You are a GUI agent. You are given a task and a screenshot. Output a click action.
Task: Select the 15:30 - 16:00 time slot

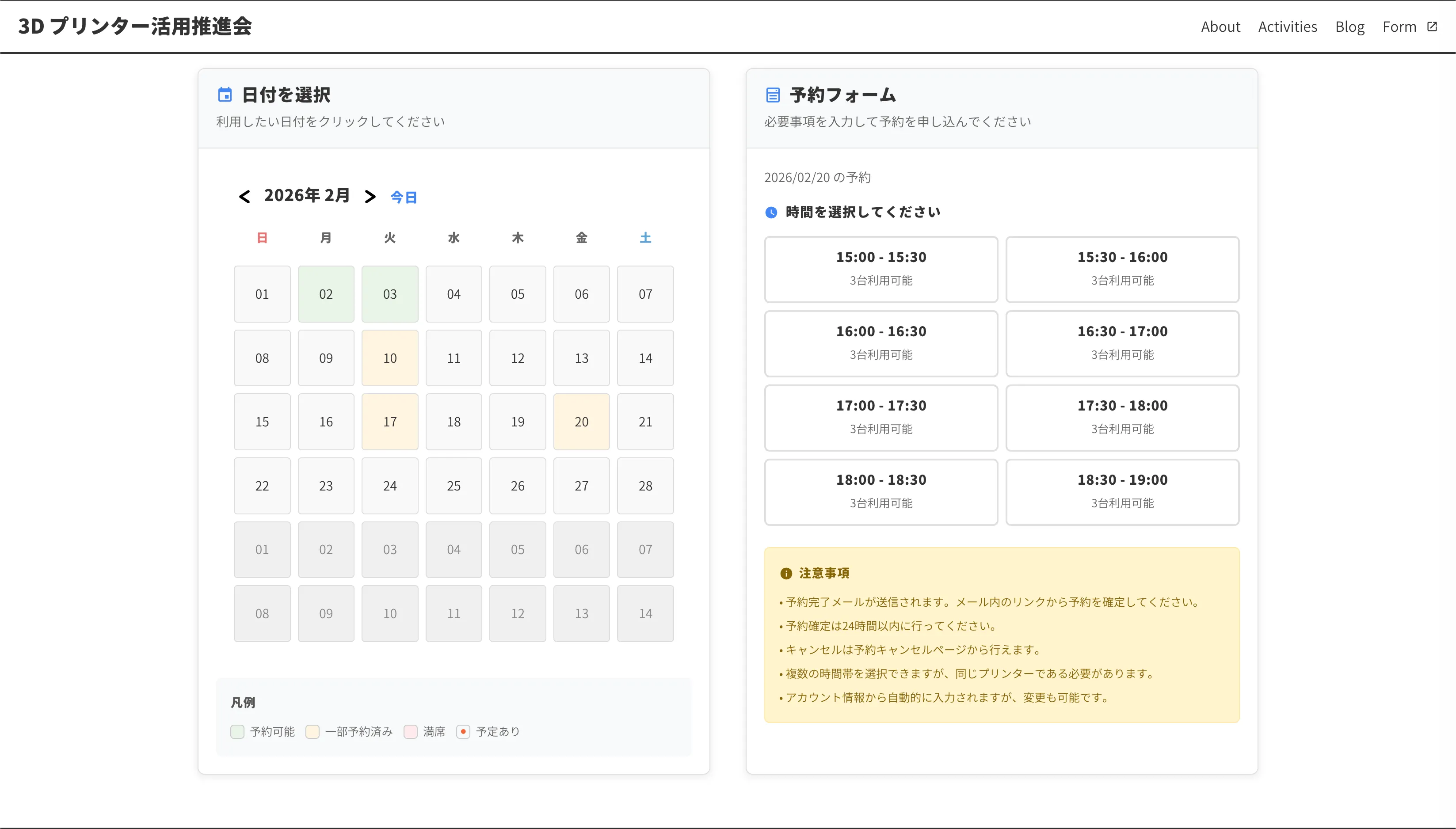tap(1122, 269)
